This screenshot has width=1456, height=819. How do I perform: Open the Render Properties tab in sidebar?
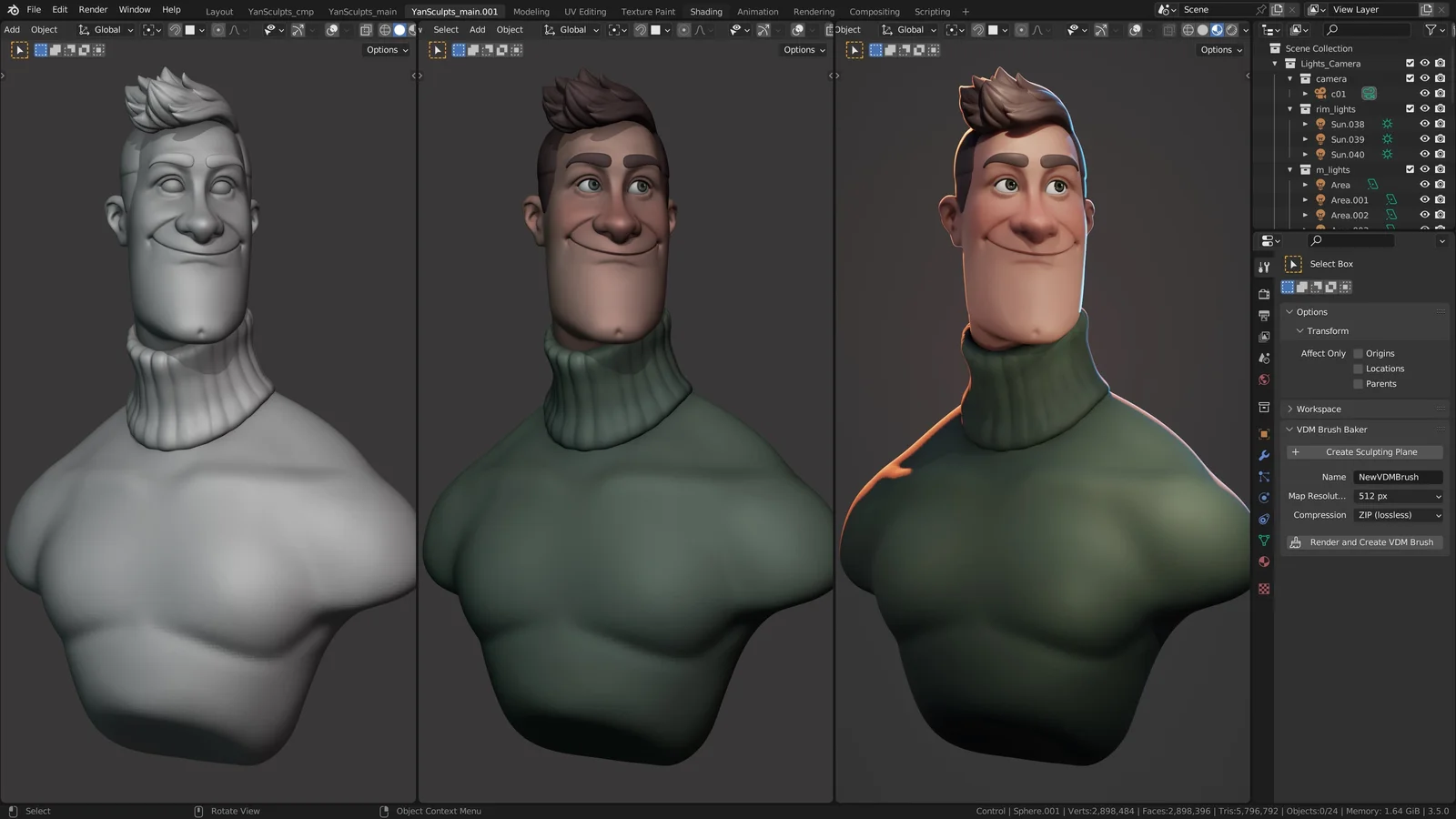click(x=1264, y=294)
